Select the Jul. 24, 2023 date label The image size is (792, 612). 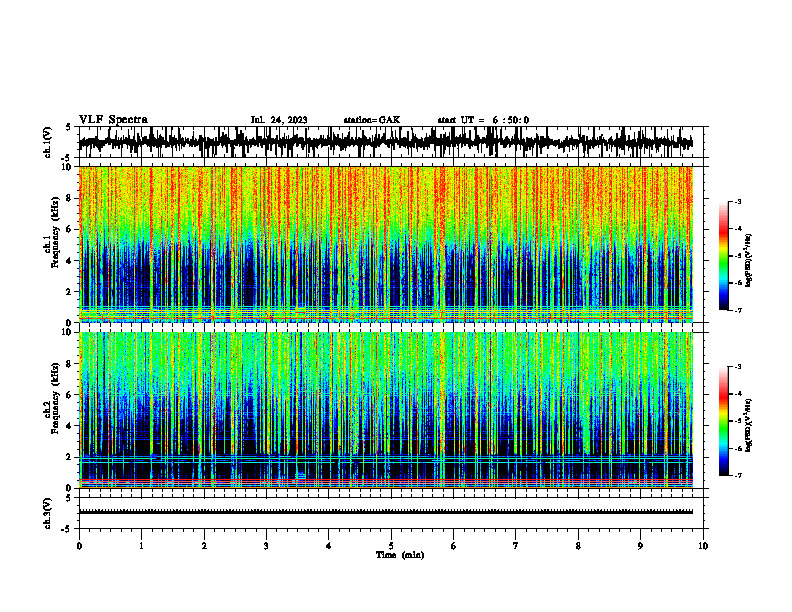[x=279, y=120]
